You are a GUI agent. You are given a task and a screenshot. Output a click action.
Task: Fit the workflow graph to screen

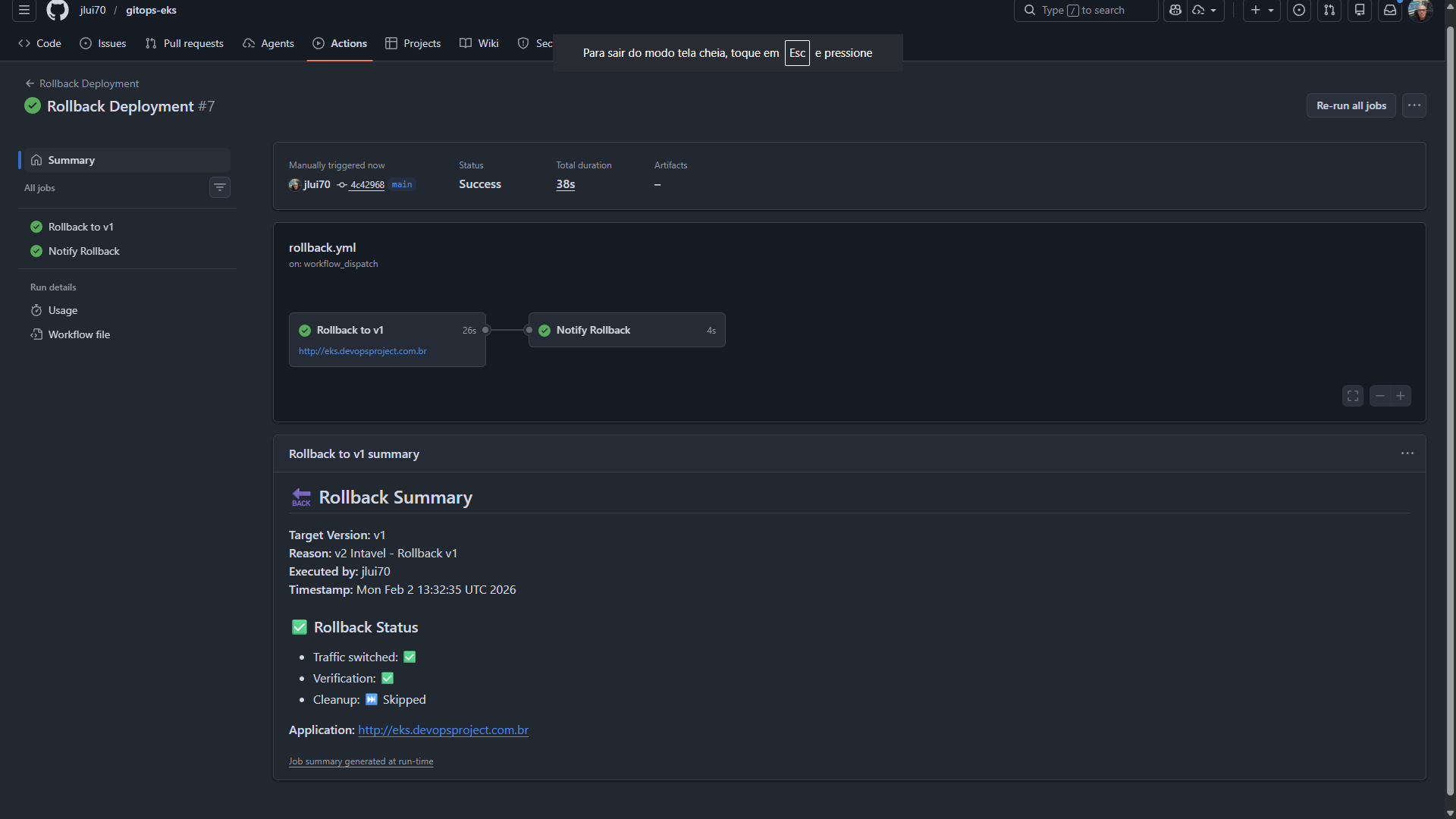coord(1353,396)
